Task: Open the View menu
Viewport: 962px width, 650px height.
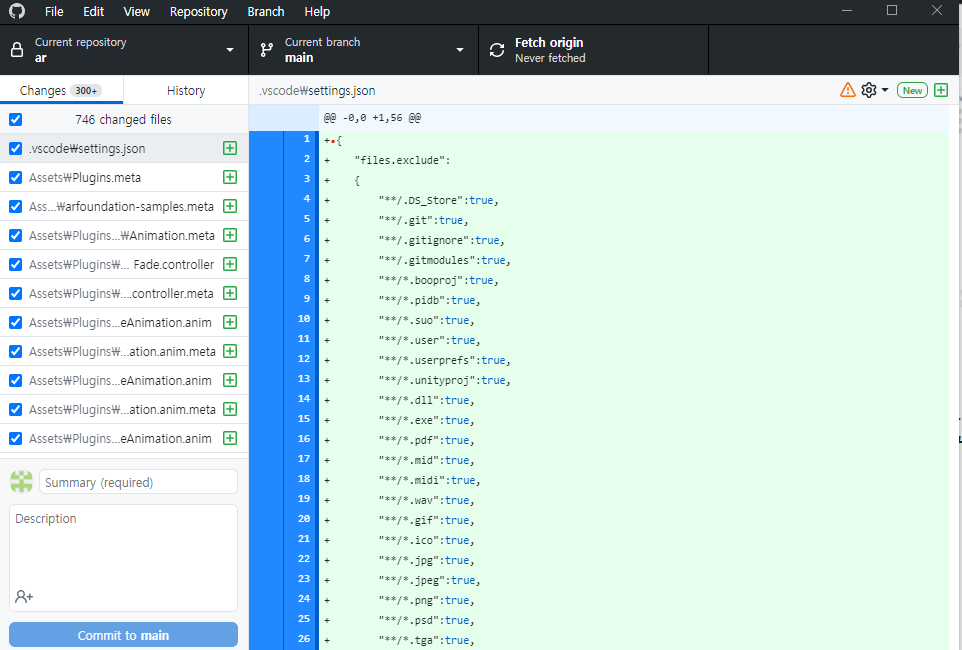Action: (136, 12)
